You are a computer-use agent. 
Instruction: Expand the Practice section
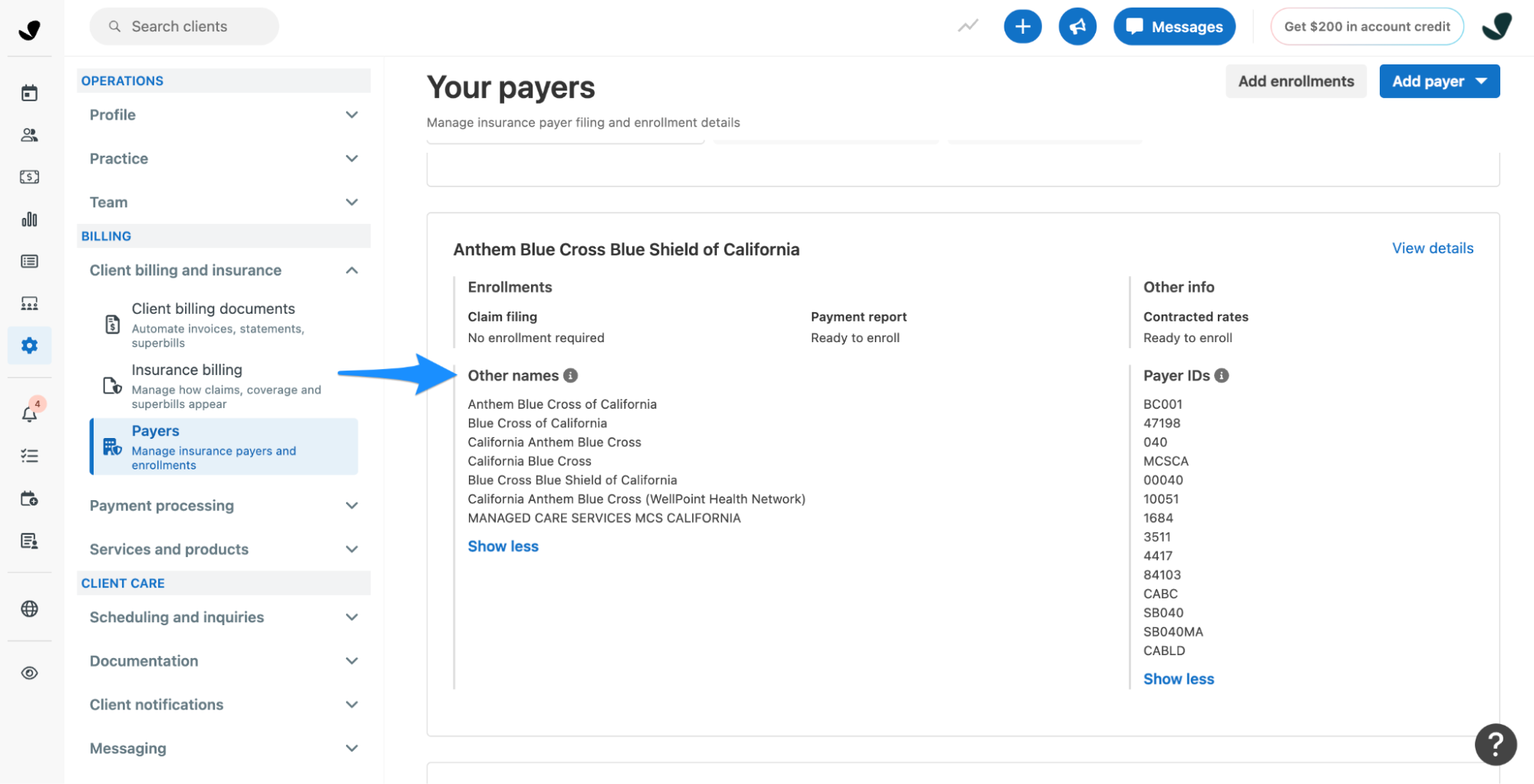tap(223, 158)
